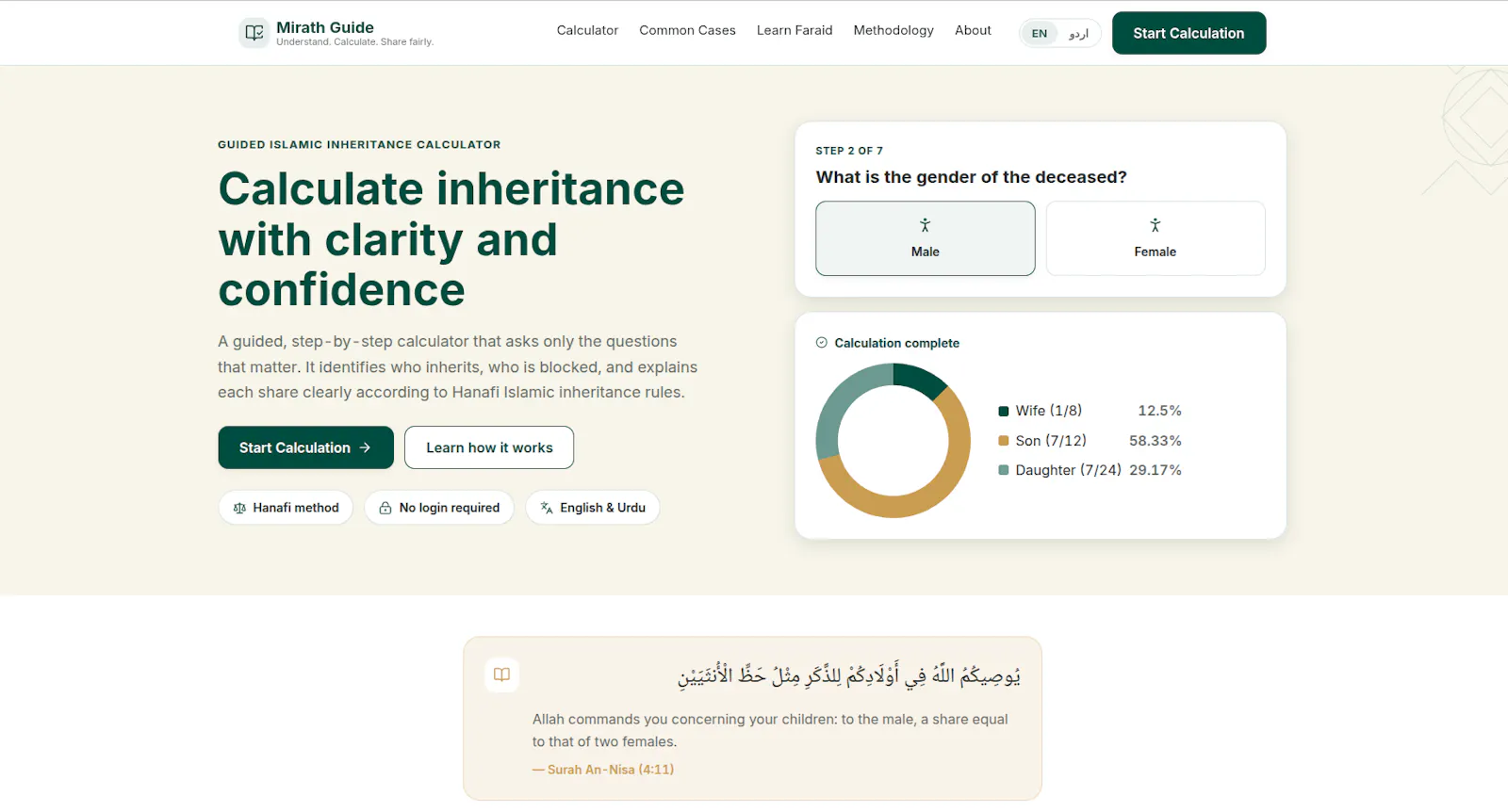The image size is (1508, 812).
Task: Click Start Calculation button in header
Action: [x=1188, y=33]
